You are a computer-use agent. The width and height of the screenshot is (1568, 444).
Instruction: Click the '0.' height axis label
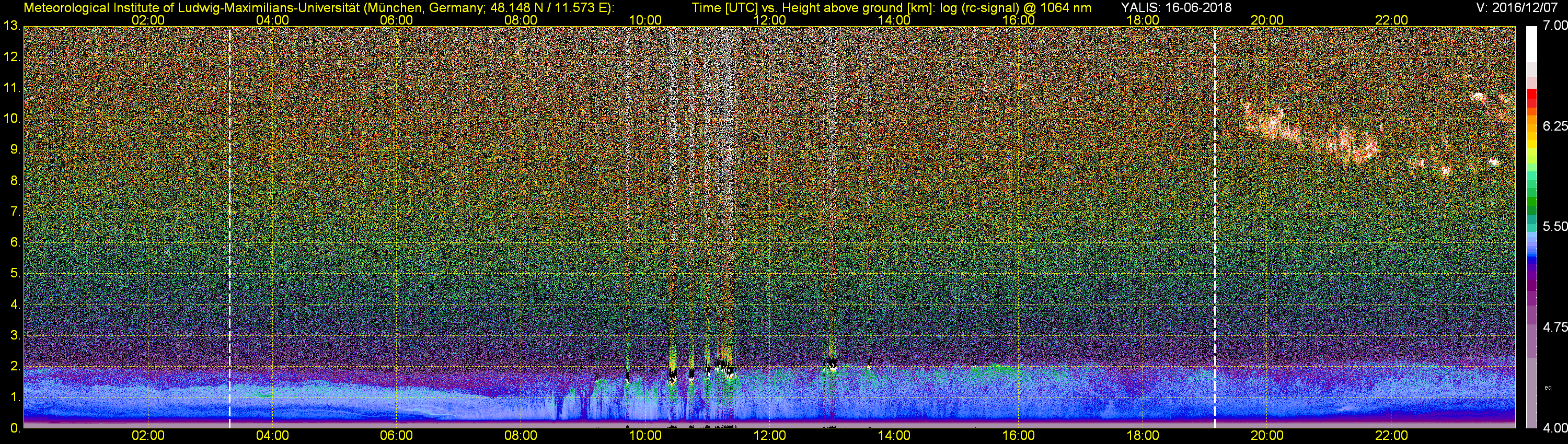point(15,428)
